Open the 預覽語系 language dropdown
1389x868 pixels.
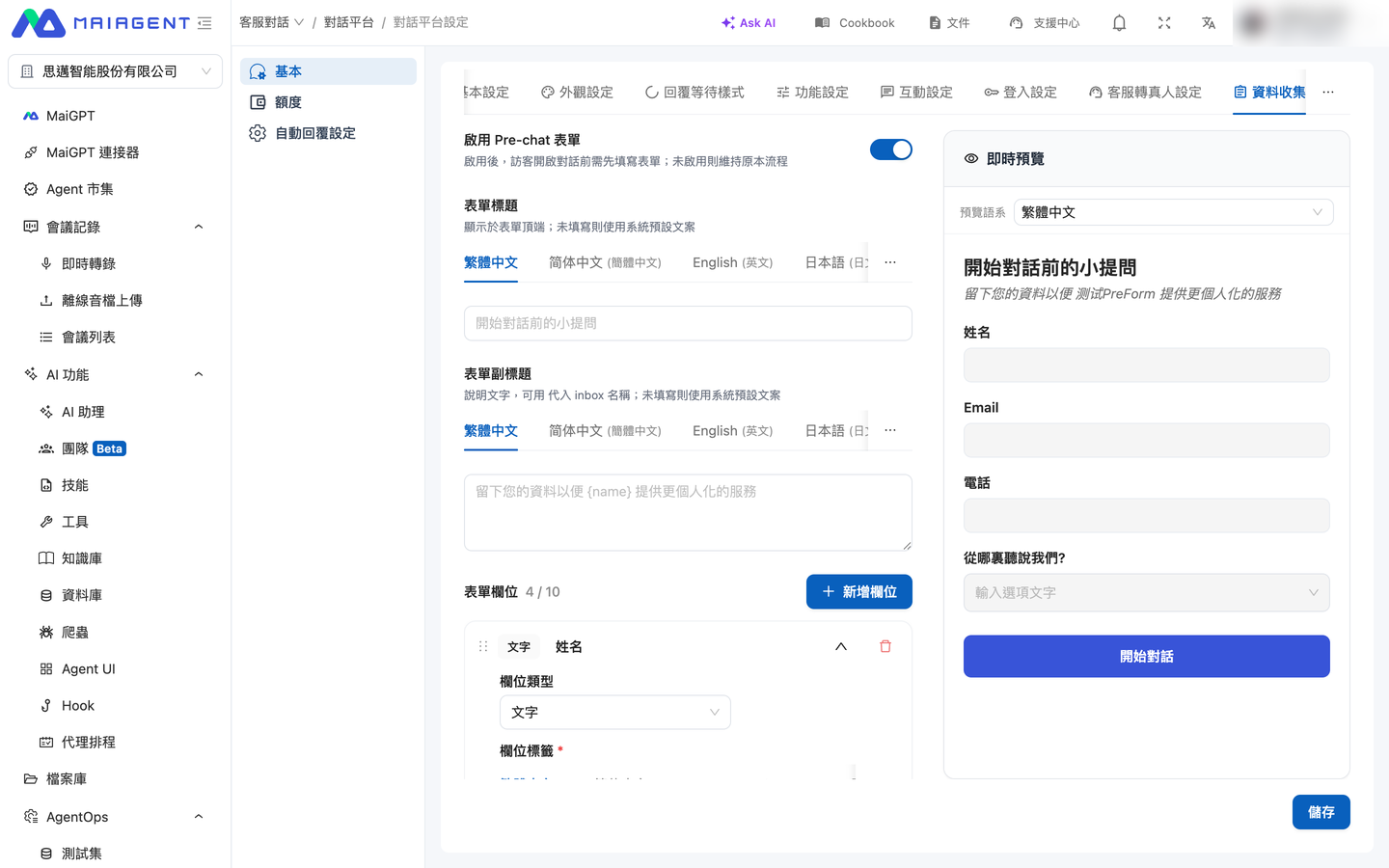1173,212
